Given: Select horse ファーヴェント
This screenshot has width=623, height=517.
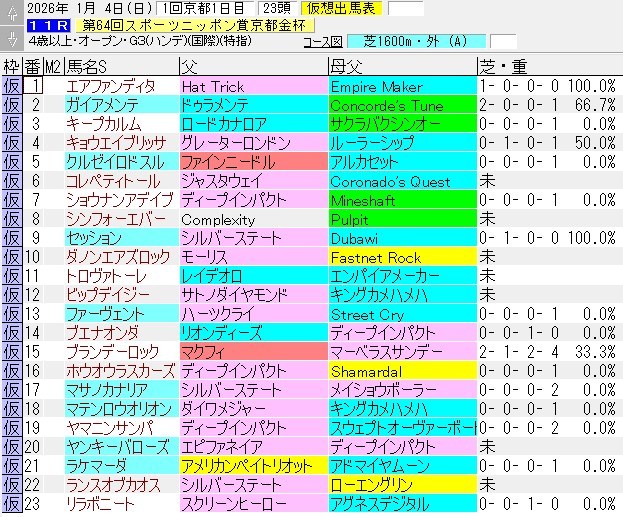Looking at the screenshot, I should click(x=122, y=314).
